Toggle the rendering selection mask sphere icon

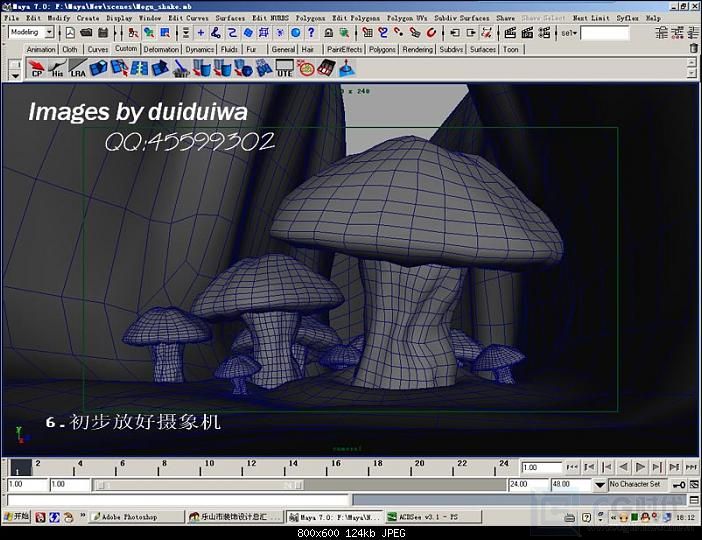295,33
